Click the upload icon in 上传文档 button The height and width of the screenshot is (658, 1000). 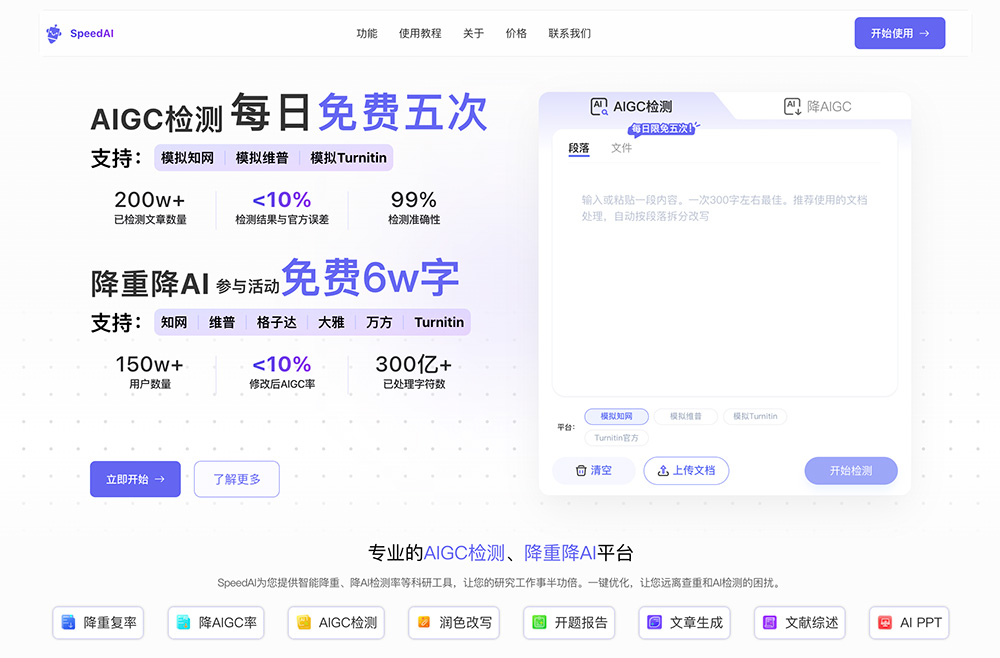(663, 471)
